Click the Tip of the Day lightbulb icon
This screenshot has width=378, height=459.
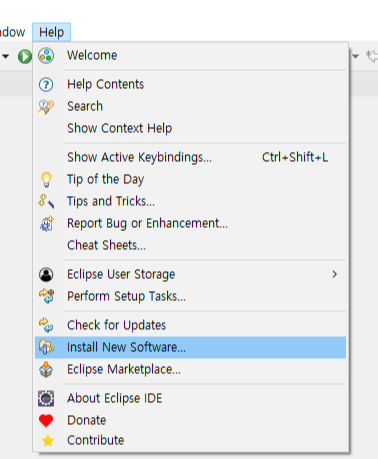click(46, 180)
